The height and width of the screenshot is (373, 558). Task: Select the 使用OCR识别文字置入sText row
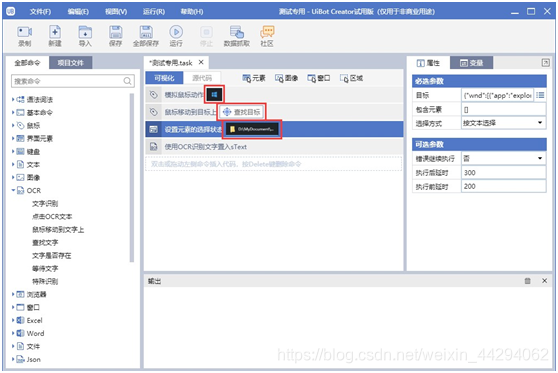tap(274, 147)
